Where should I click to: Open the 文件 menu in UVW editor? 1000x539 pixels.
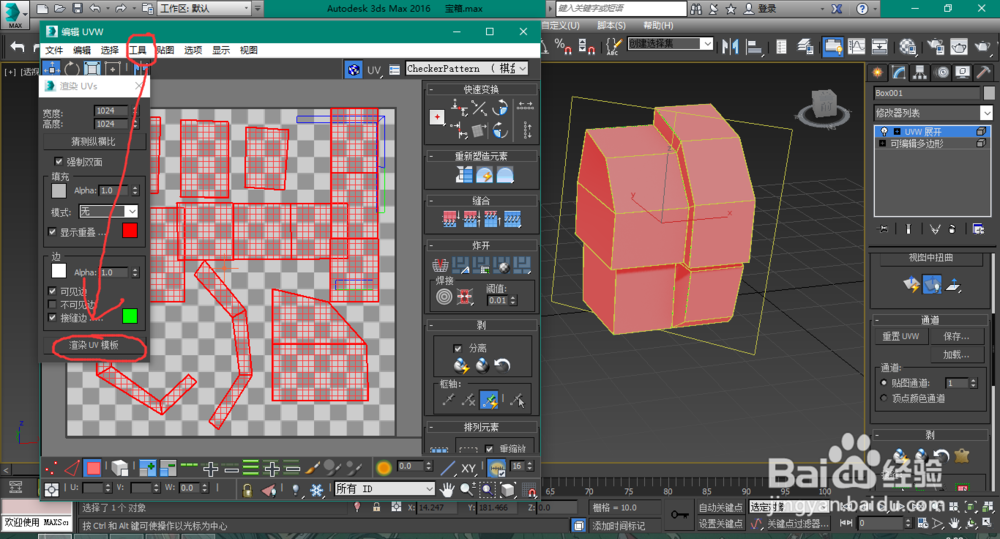click(x=54, y=50)
